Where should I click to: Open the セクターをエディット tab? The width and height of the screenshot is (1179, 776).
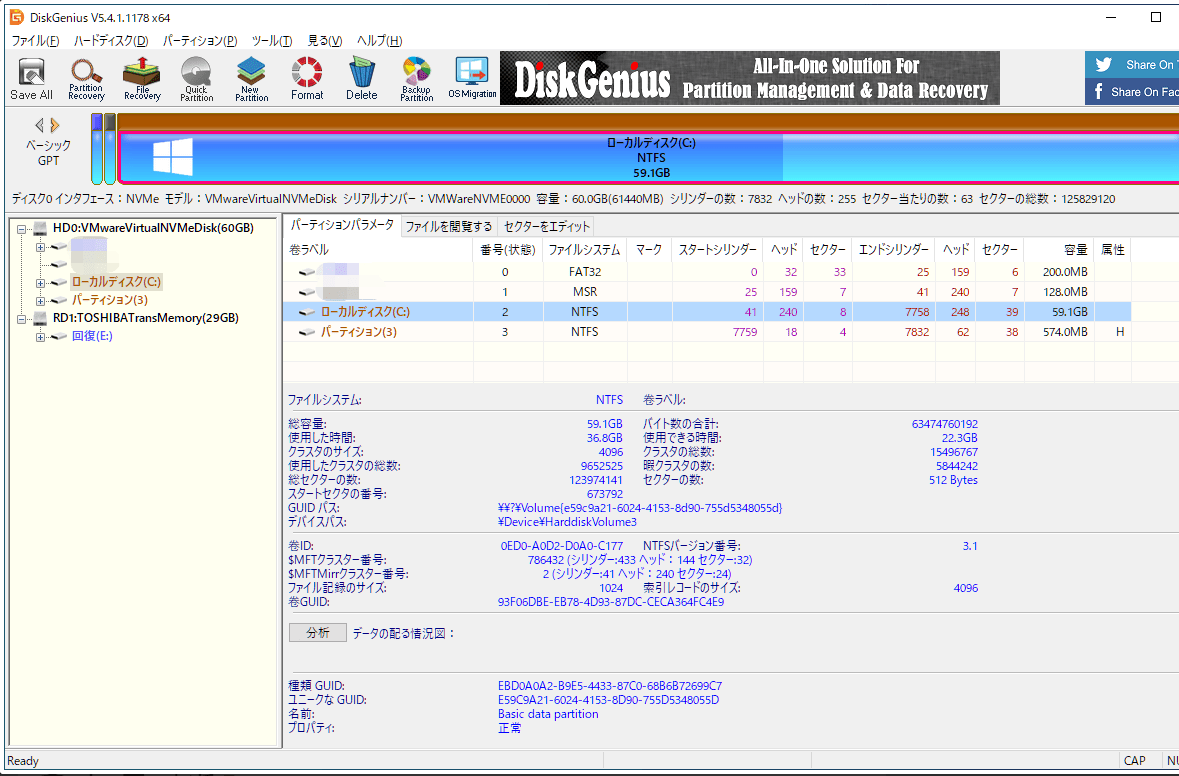[547, 226]
